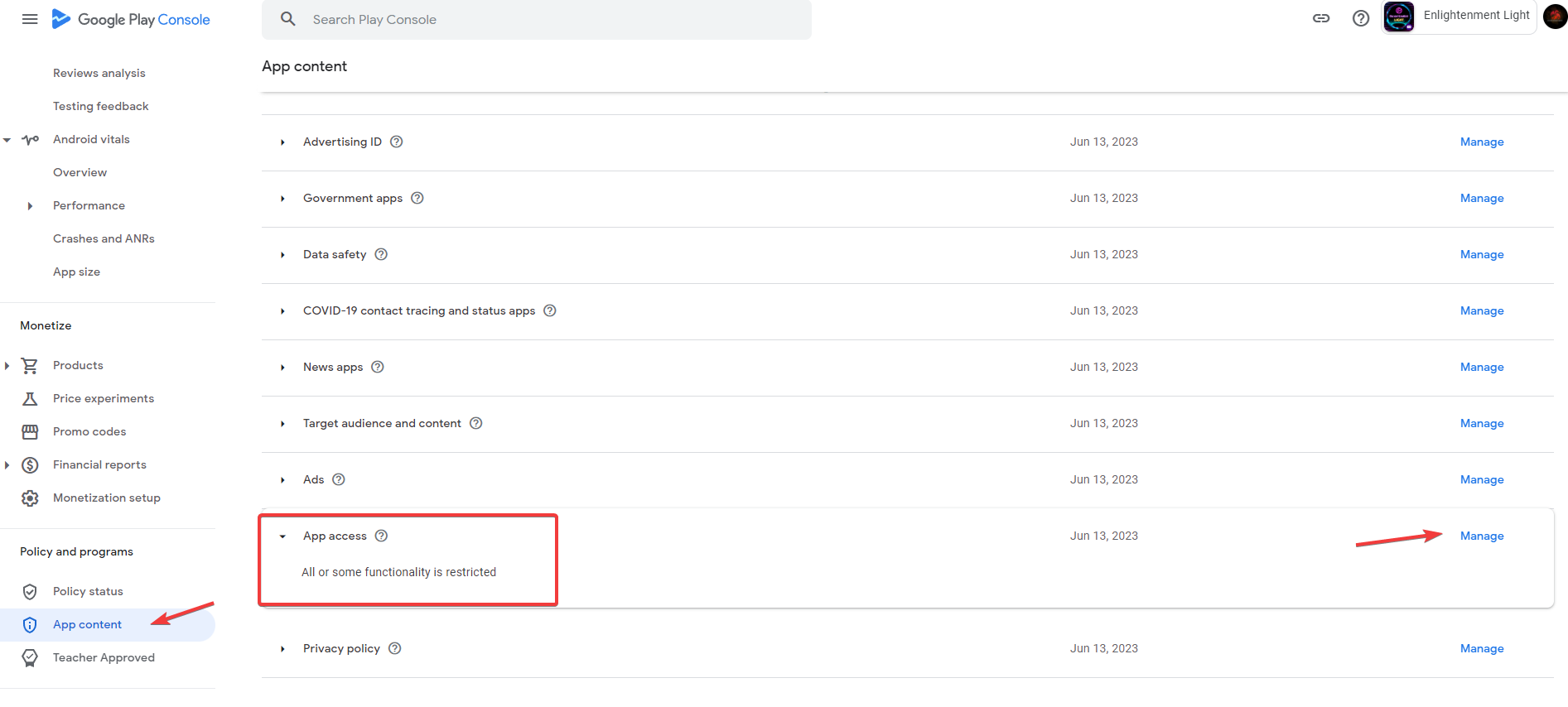This screenshot has width=1568, height=707.
Task: Click the help icon next to Data safety
Action: 381,254
